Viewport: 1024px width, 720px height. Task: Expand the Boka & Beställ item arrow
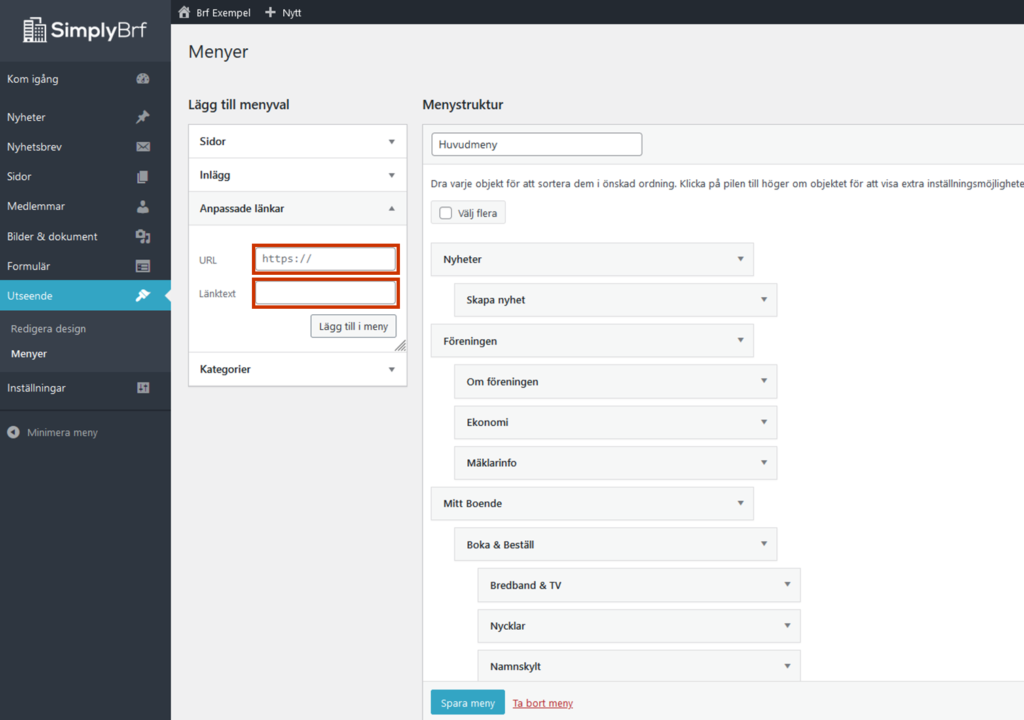[x=764, y=544]
